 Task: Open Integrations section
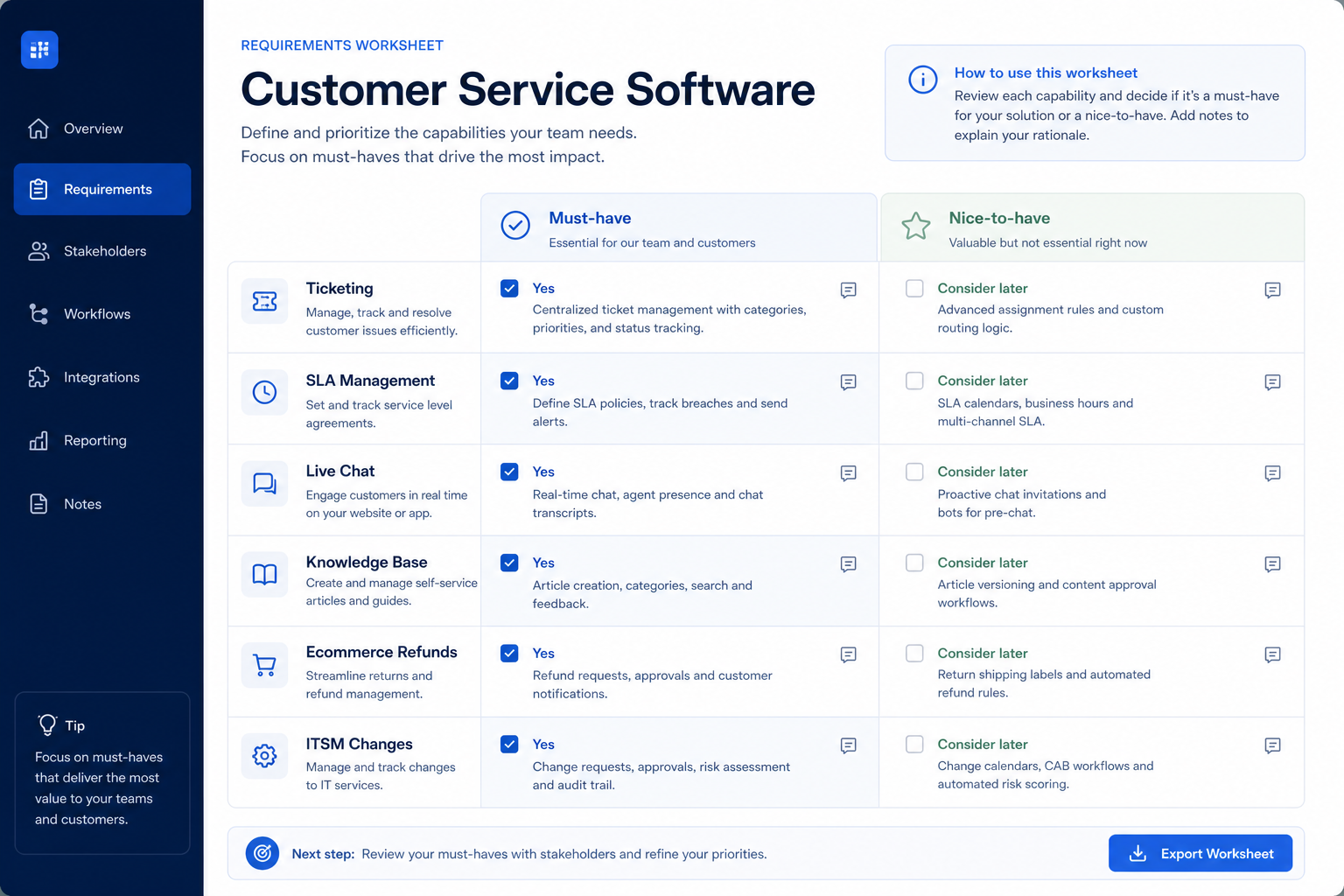click(x=102, y=377)
